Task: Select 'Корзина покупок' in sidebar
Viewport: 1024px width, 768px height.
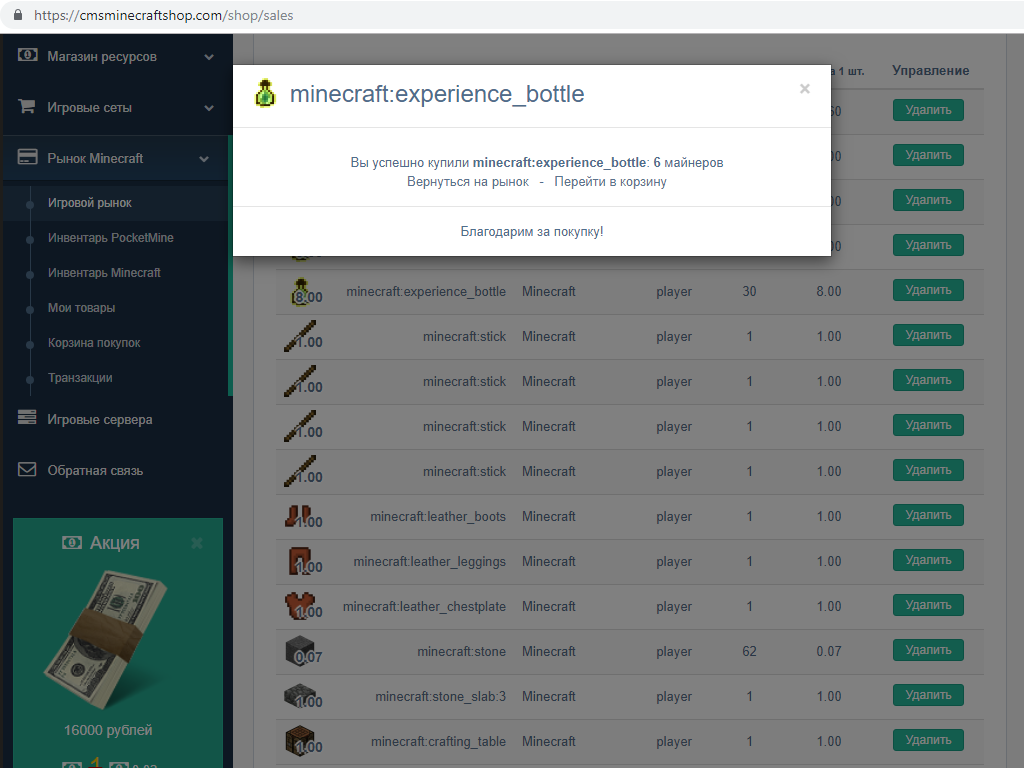Action: pos(94,343)
